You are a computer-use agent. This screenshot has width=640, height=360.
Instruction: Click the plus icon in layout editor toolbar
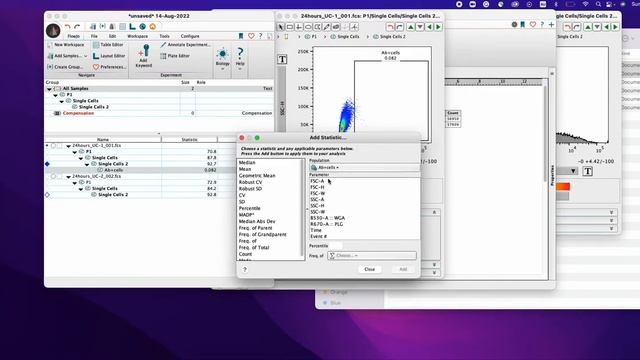click(551, 25)
